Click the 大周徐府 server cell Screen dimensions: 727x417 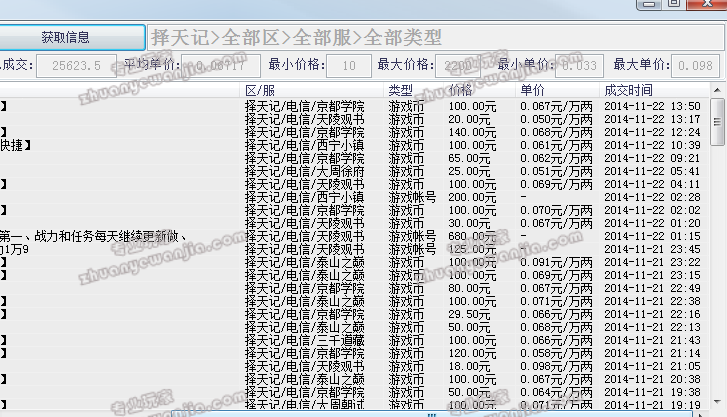(305, 171)
